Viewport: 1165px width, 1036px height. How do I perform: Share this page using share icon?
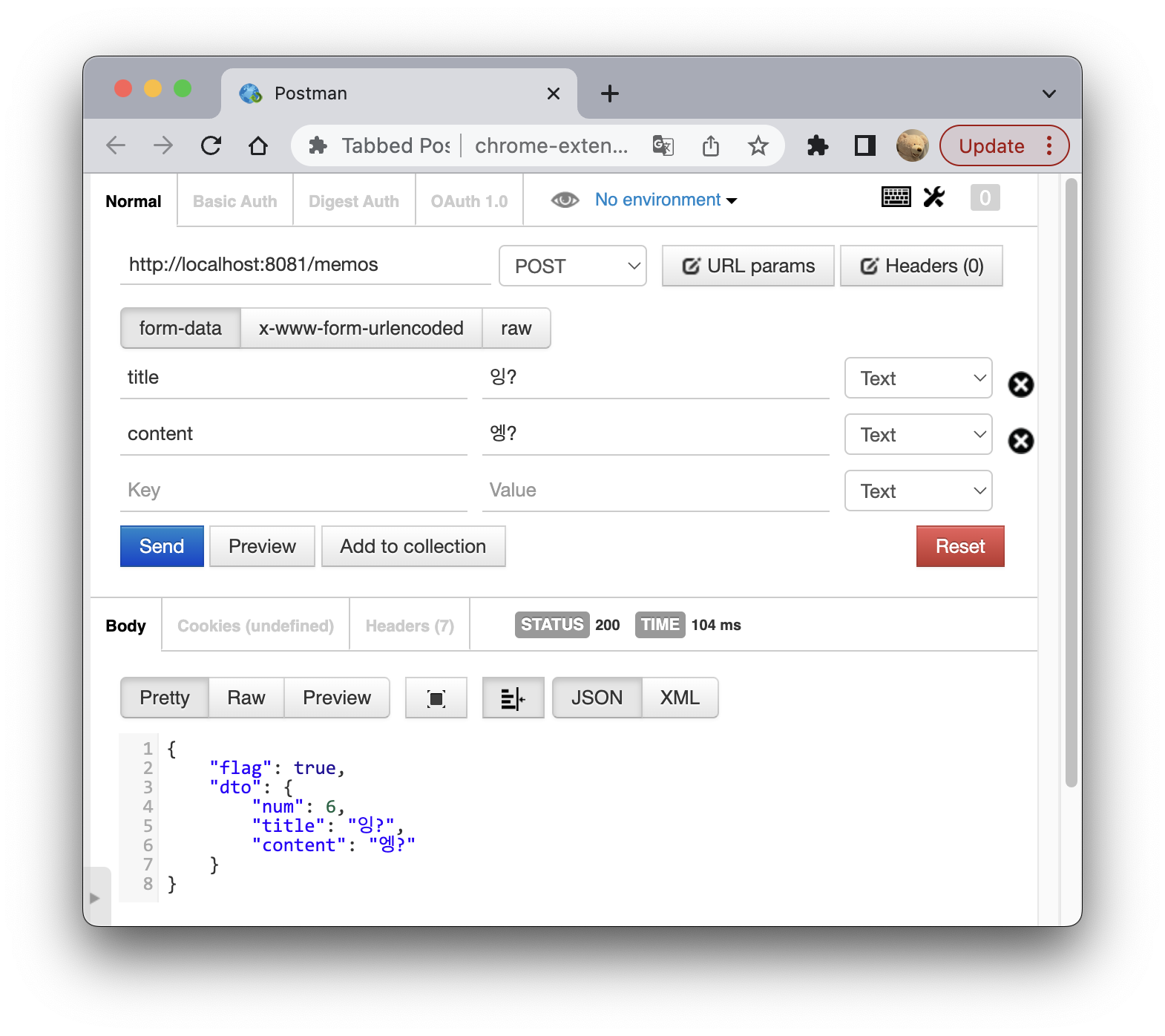pyautogui.click(x=710, y=145)
